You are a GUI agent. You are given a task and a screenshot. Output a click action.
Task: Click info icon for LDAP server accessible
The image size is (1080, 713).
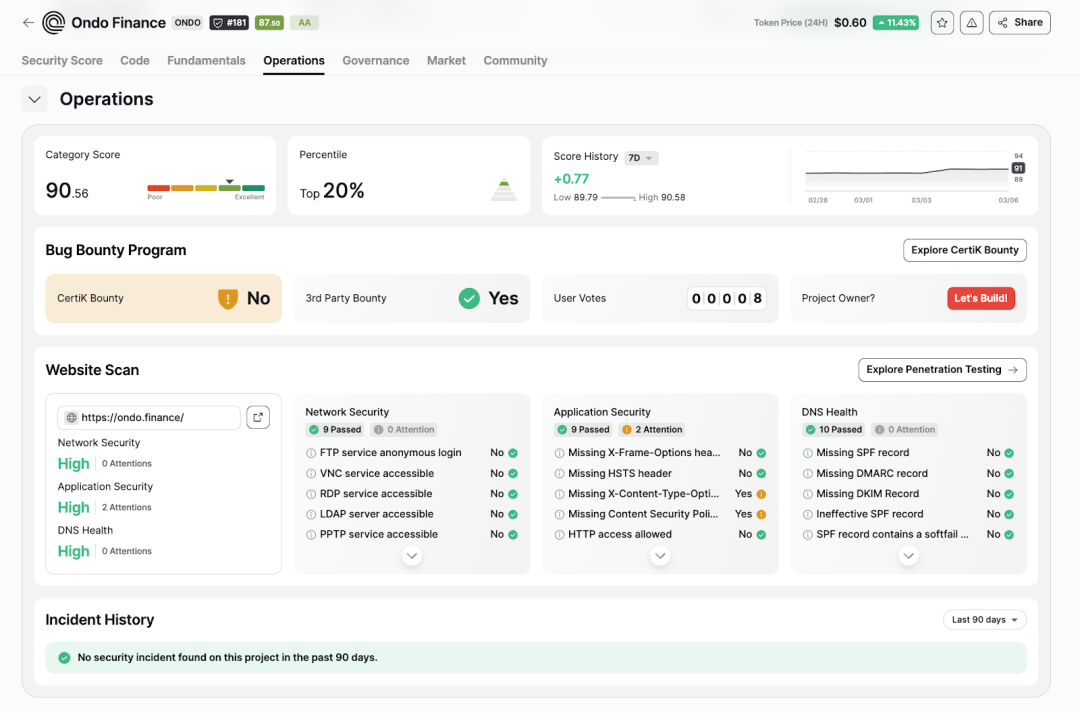(x=311, y=515)
